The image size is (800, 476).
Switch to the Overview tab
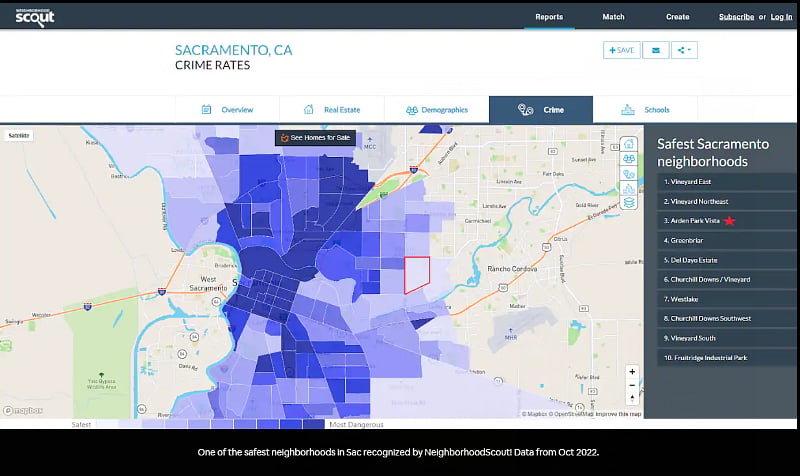point(227,110)
